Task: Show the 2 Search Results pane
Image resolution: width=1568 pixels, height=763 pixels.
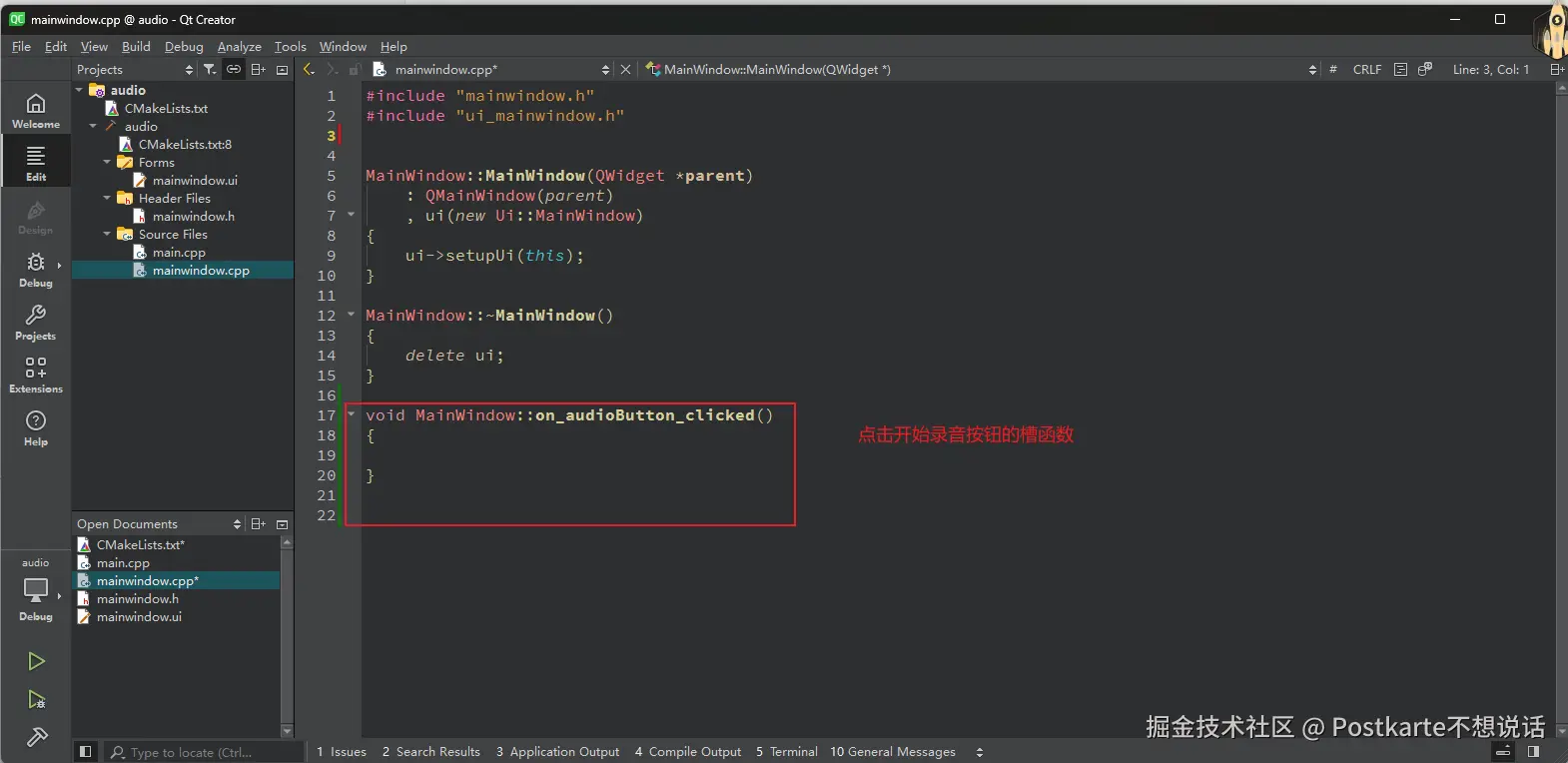Action: [x=431, y=752]
